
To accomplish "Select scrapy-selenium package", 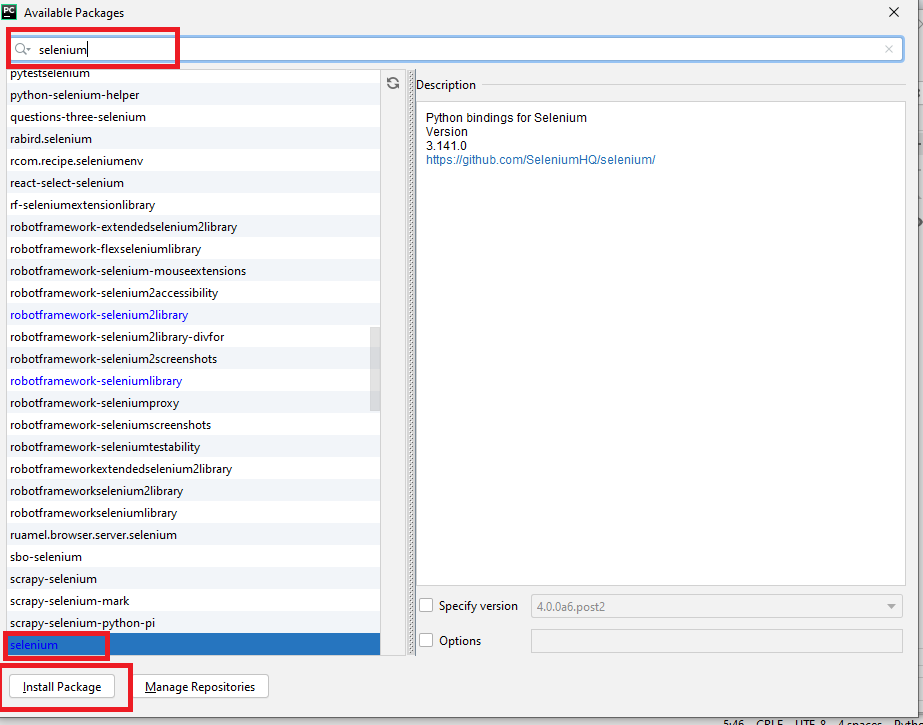I will (x=194, y=578).
